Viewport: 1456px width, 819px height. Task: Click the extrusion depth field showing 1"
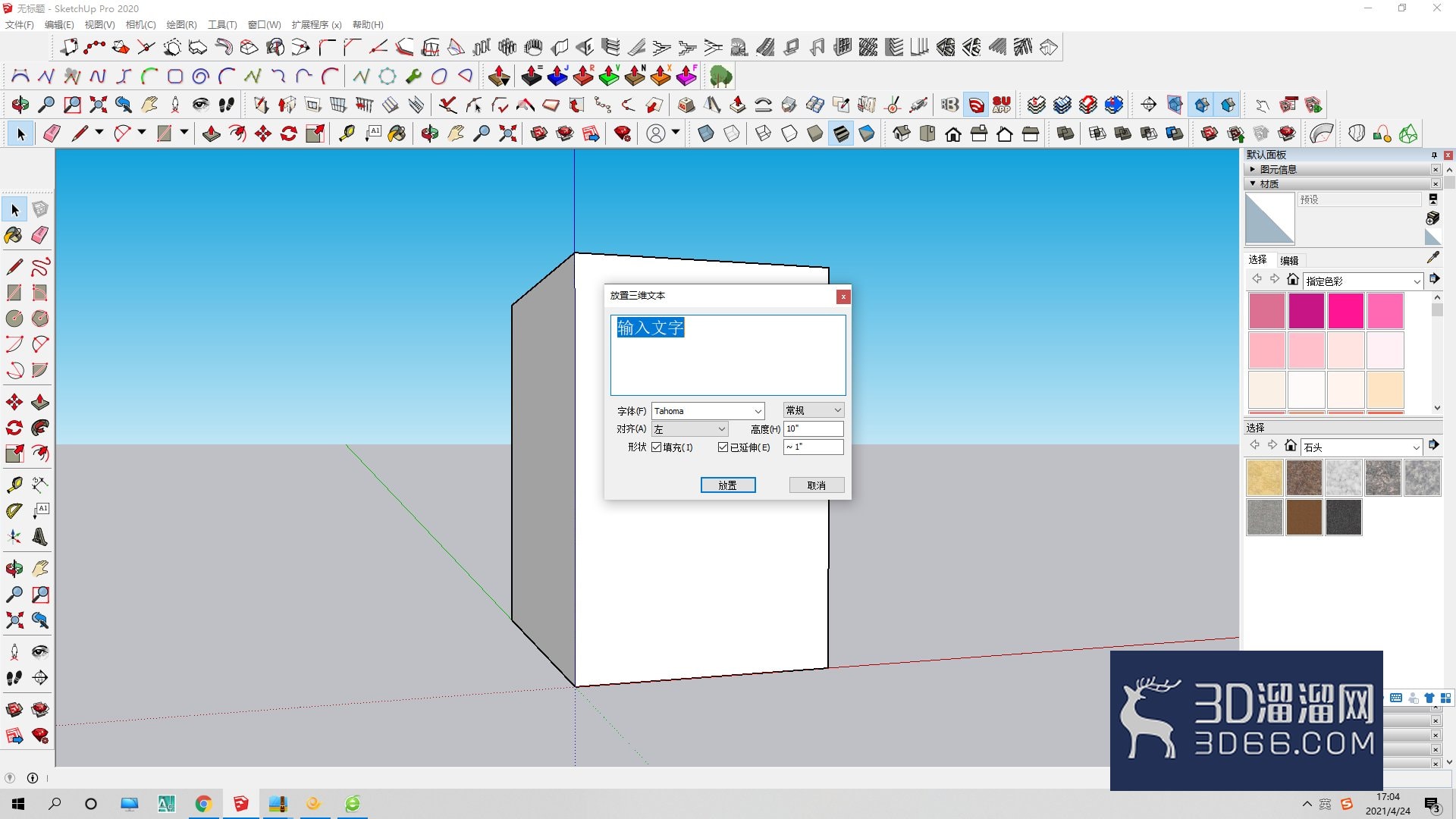(813, 447)
